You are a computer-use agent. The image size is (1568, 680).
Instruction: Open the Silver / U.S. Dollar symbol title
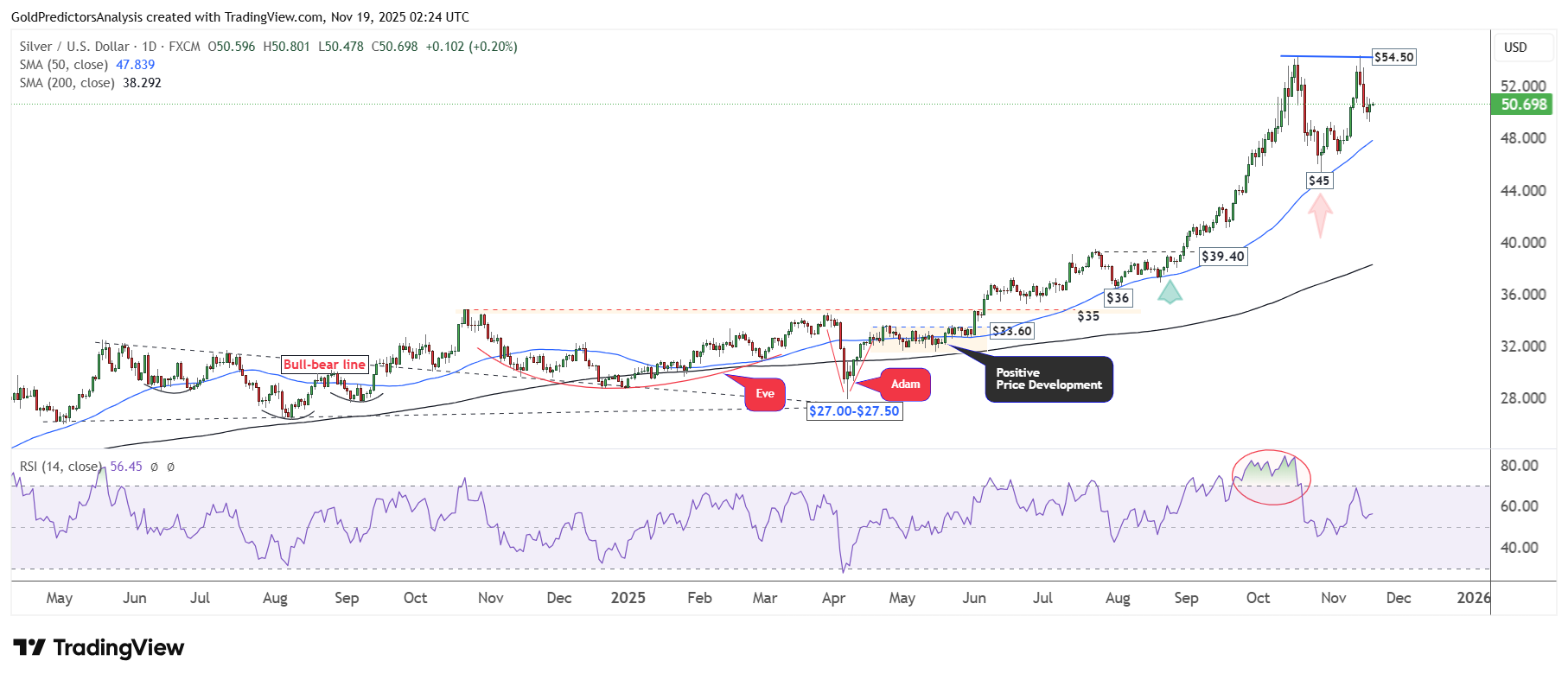[x=74, y=47]
